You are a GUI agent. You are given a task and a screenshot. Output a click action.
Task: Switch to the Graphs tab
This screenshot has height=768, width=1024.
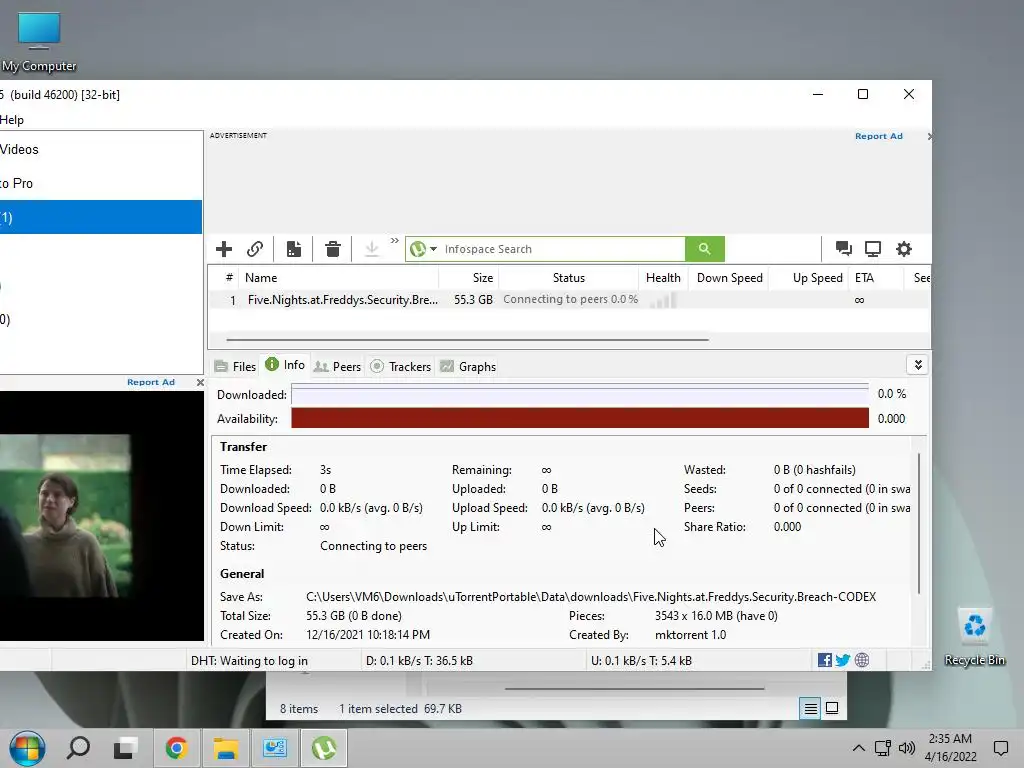pos(468,366)
